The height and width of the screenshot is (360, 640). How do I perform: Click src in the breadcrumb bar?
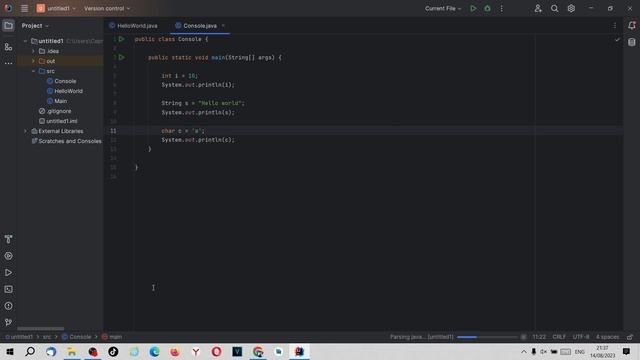coord(47,337)
